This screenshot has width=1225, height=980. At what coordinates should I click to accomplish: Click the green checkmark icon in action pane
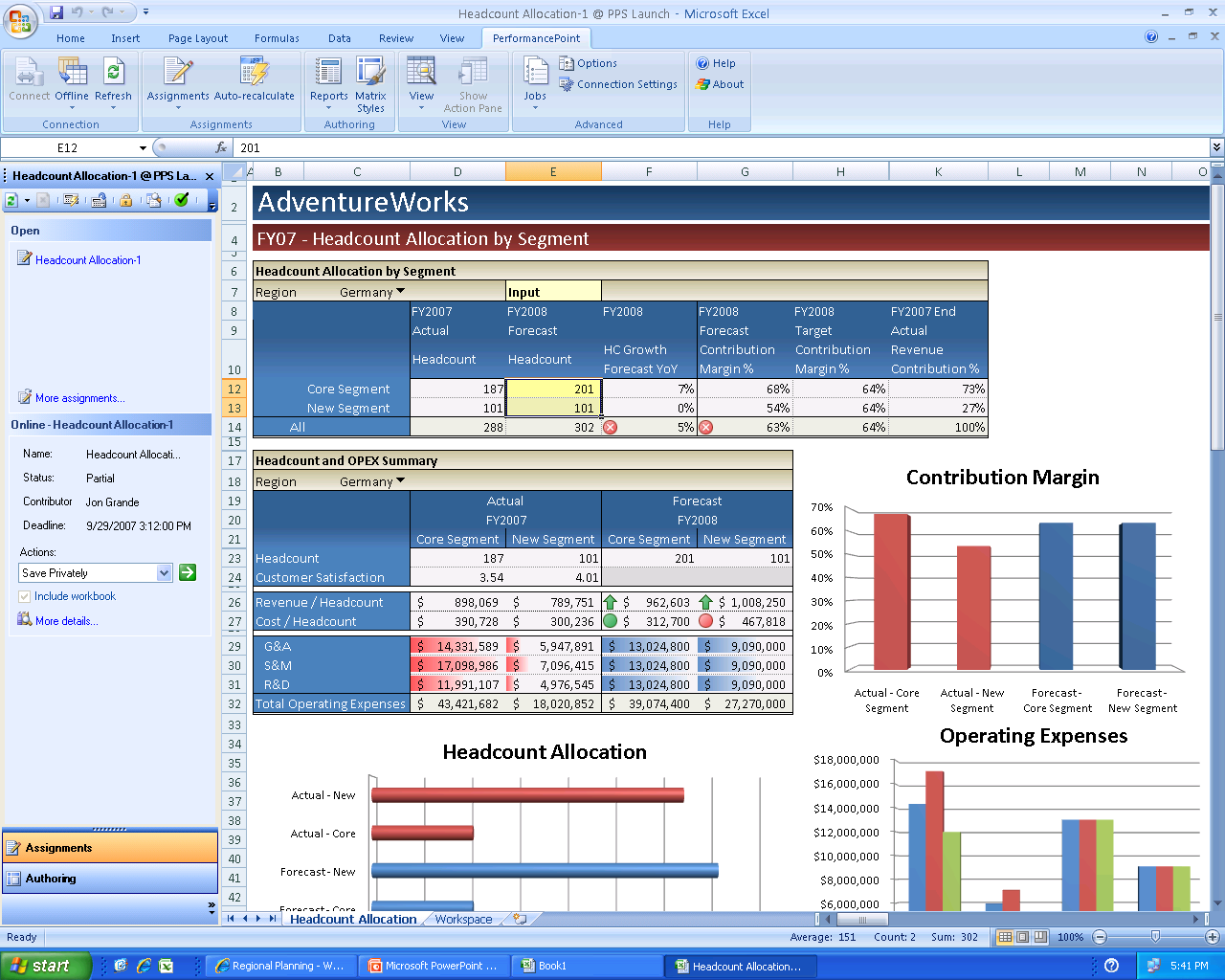(182, 200)
